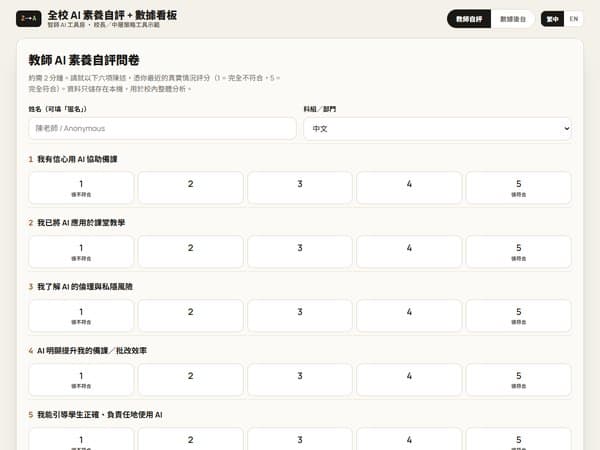Click question text 我已將 AI 應用於課堂教學

[81, 223]
